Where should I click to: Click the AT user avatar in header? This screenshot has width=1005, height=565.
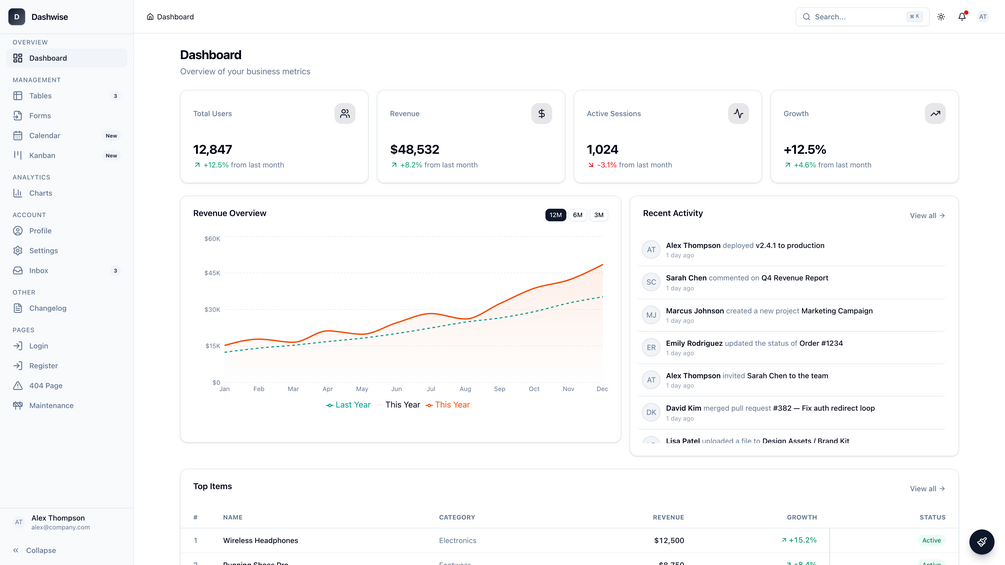(983, 17)
